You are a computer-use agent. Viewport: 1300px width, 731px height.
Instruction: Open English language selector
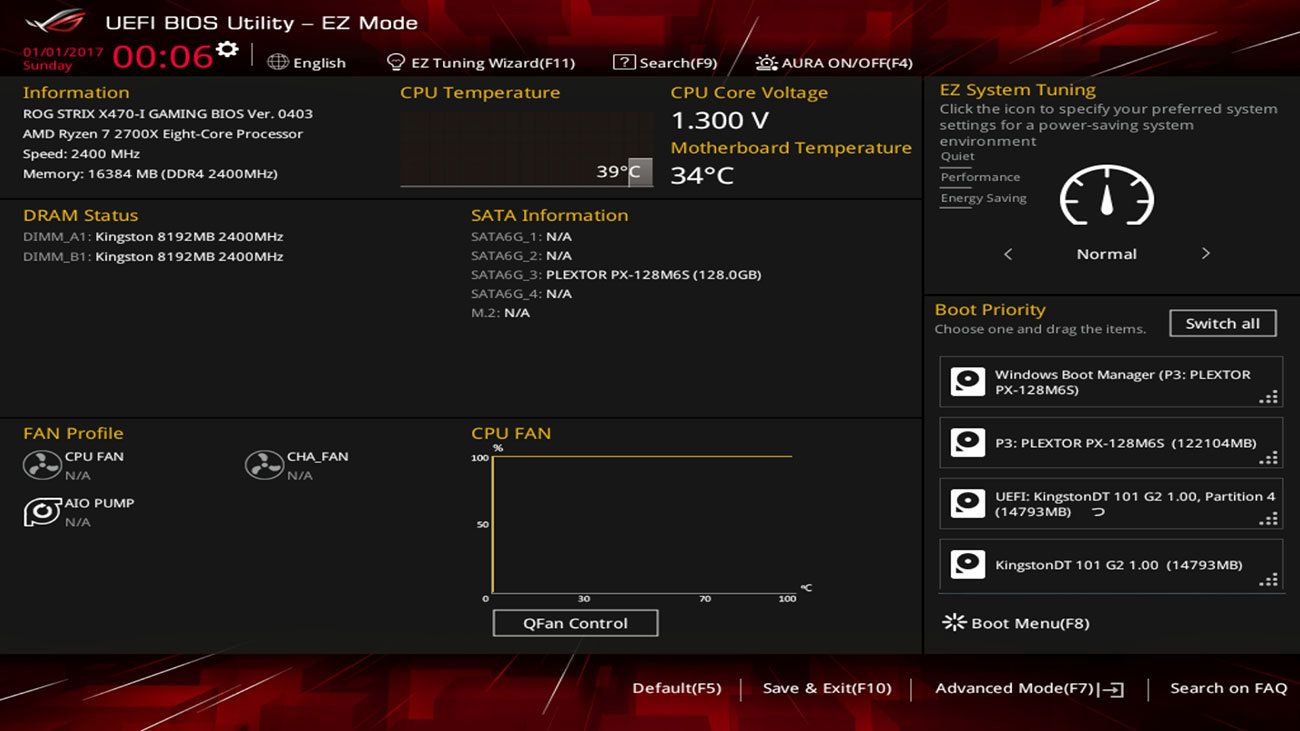(x=306, y=62)
